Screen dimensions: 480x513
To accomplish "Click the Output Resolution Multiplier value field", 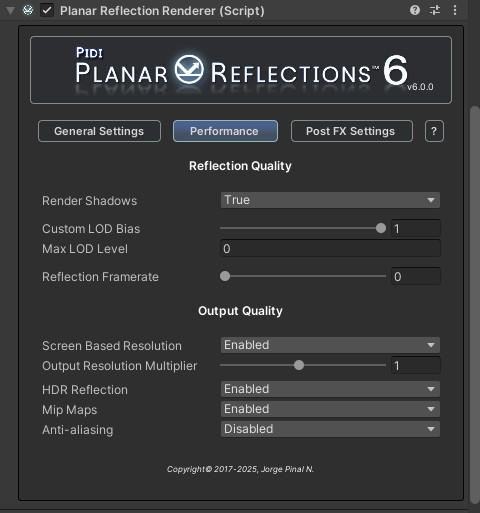I will coord(416,366).
